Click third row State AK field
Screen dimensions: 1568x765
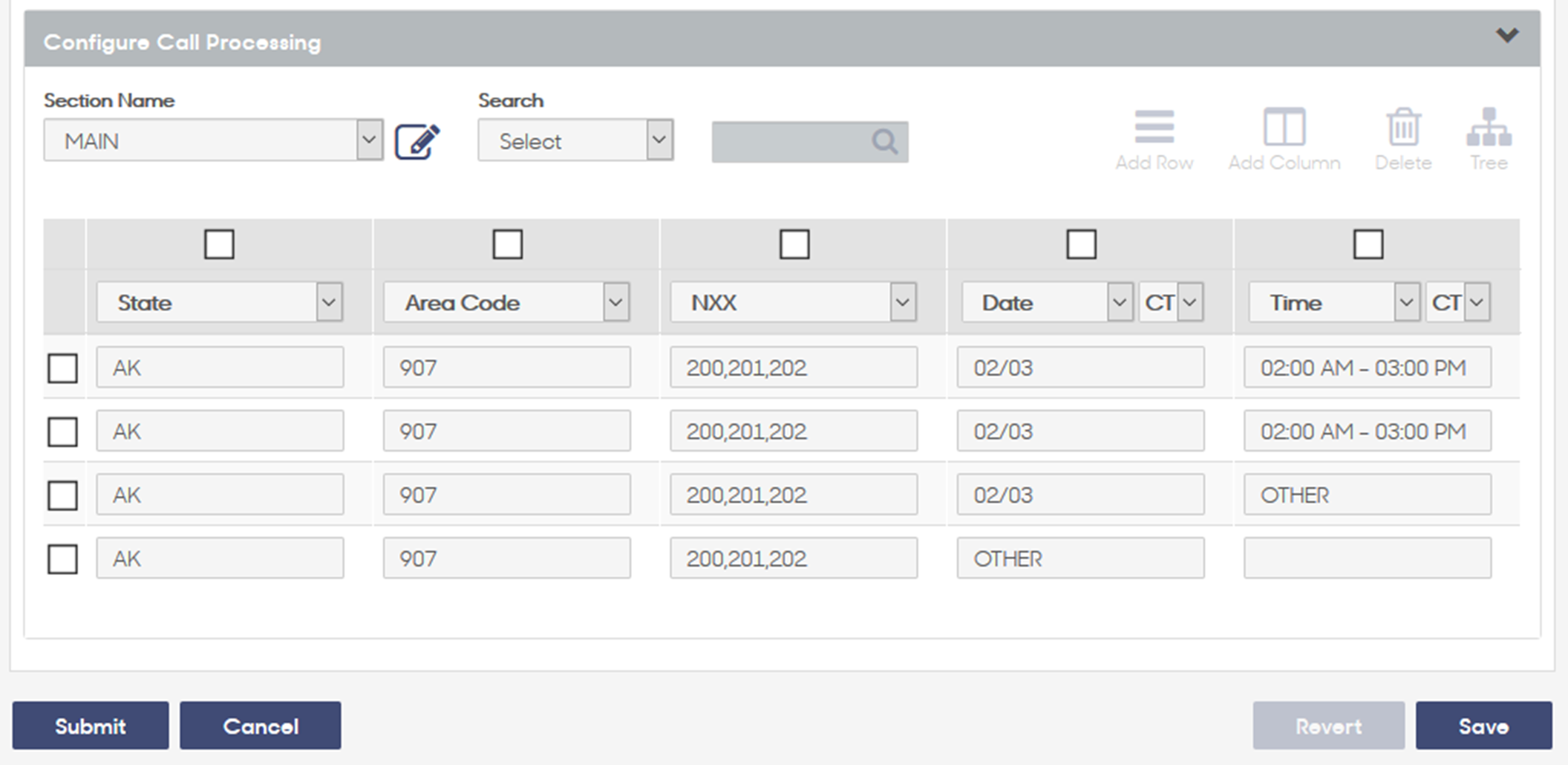click(x=220, y=495)
